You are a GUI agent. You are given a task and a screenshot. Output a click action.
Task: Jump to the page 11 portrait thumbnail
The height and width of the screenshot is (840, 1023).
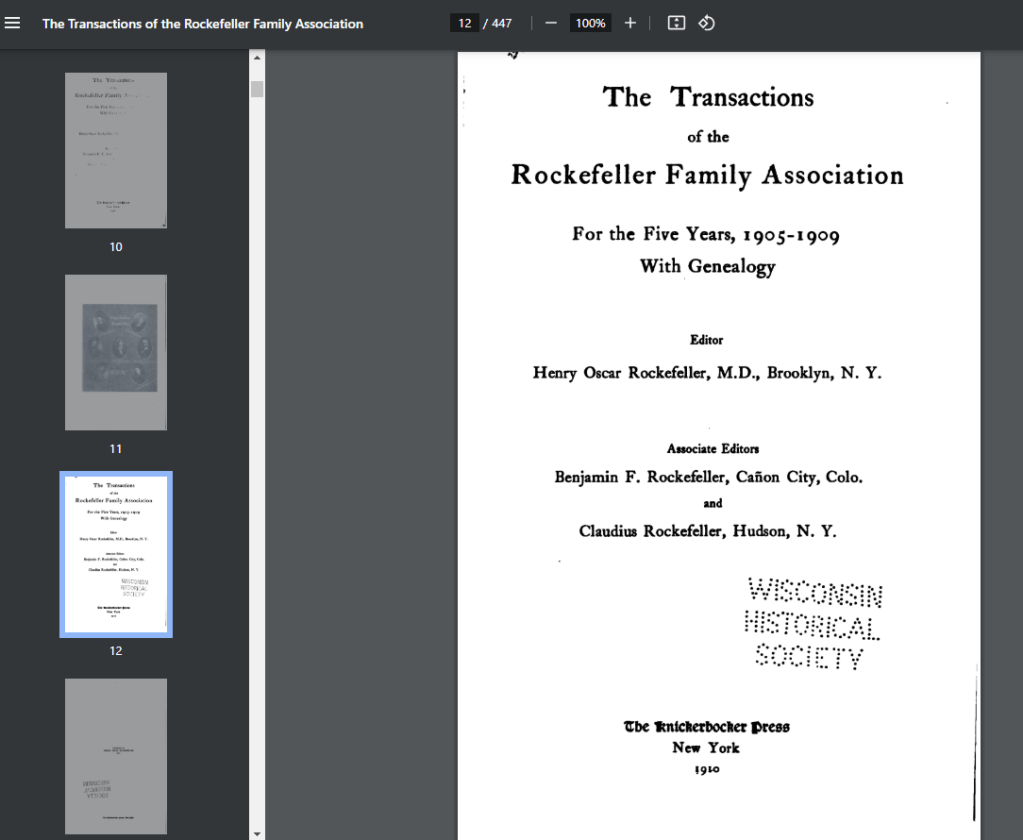pyautogui.click(x=116, y=353)
